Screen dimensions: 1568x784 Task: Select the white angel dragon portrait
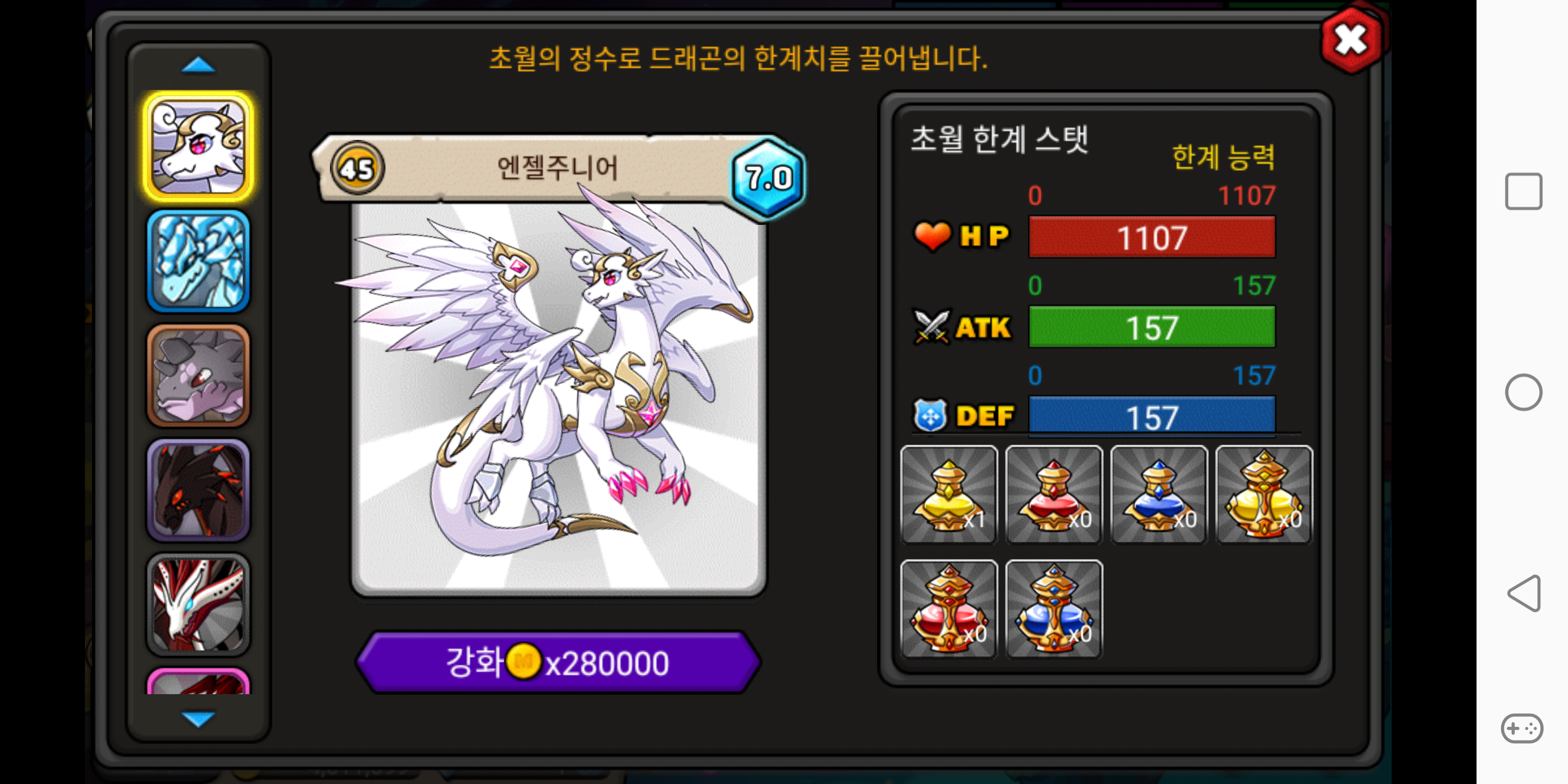[x=198, y=146]
